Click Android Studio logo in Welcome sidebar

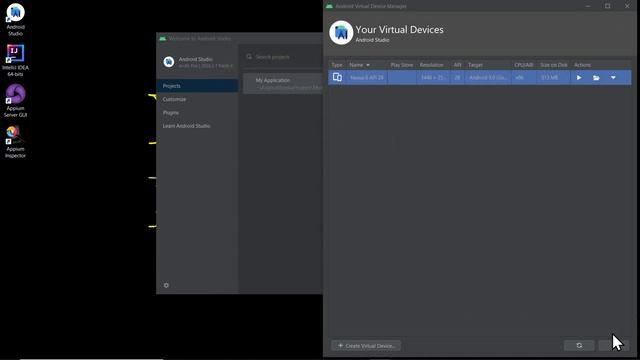169,62
